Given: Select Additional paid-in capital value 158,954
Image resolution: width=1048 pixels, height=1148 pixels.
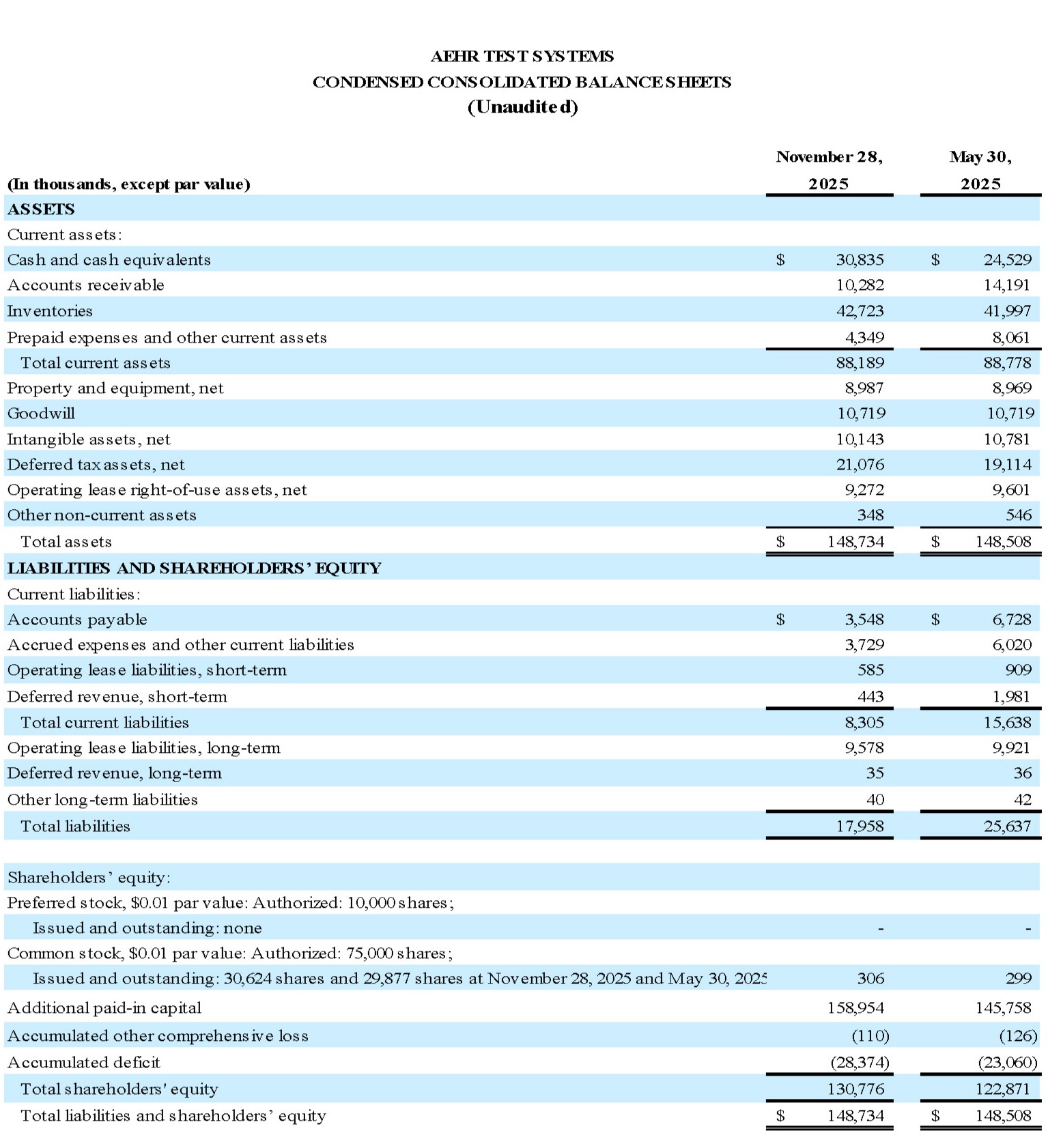Looking at the screenshot, I should click(x=855, y=1007).
